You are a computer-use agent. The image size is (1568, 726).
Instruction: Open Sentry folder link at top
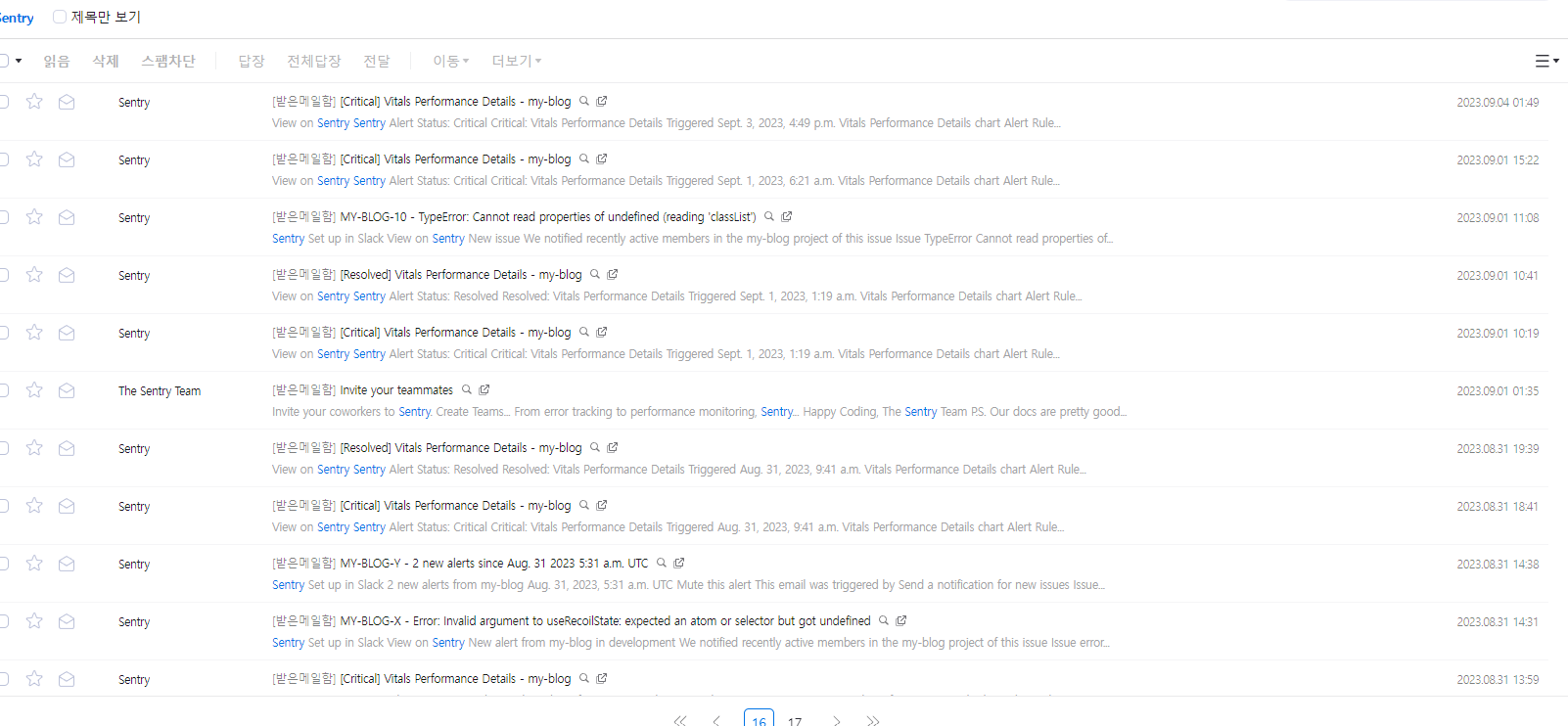17,18
